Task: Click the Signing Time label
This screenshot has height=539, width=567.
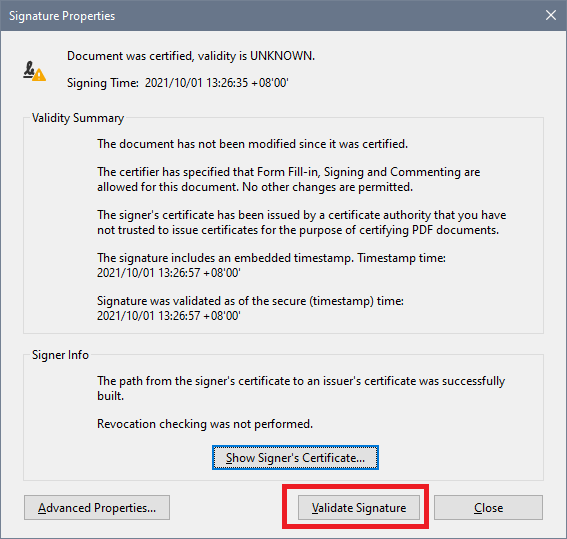Action: point(103,83)
